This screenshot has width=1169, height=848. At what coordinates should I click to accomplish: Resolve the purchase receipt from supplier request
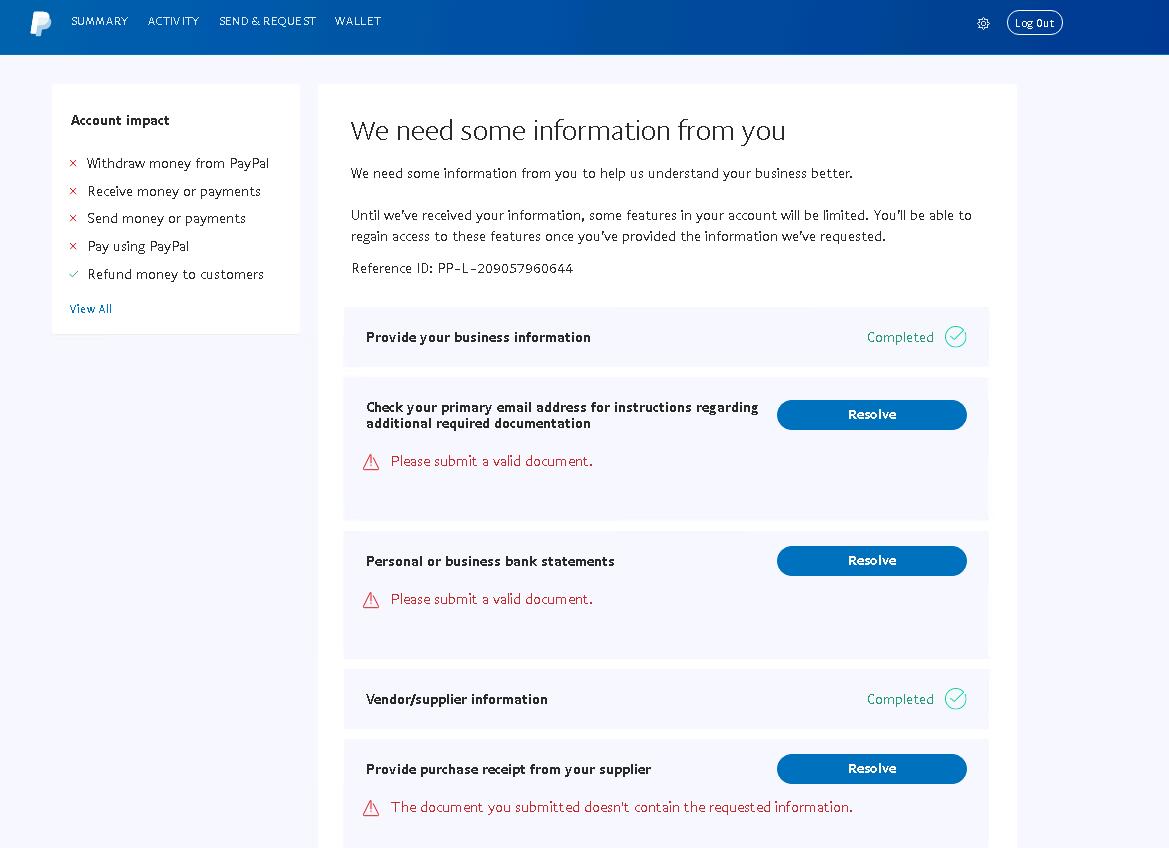872,769
